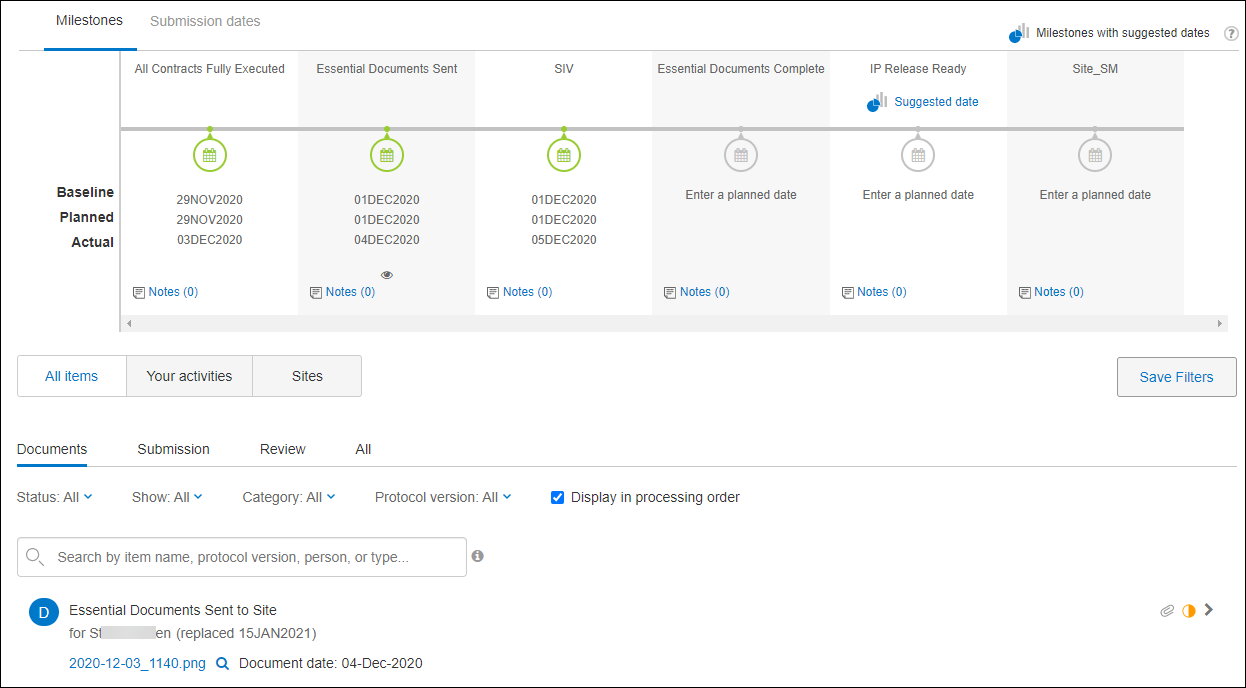Click the Sites button

click(307, 376)
